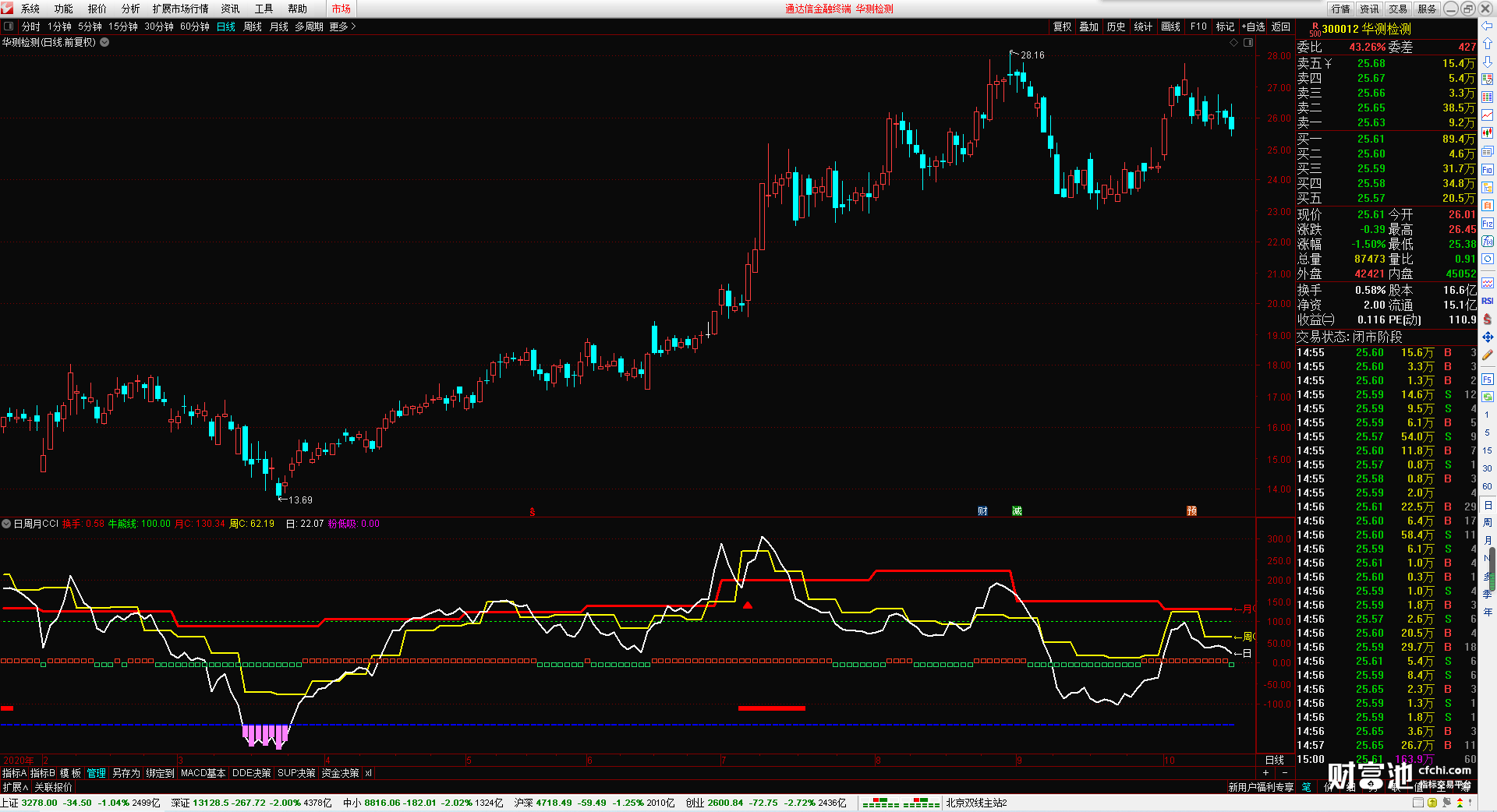Open the wavy lines indicator sidebar icon
Image resolution: width=1497 pixels, height=812 pixels.
(x=1487, y=283)
